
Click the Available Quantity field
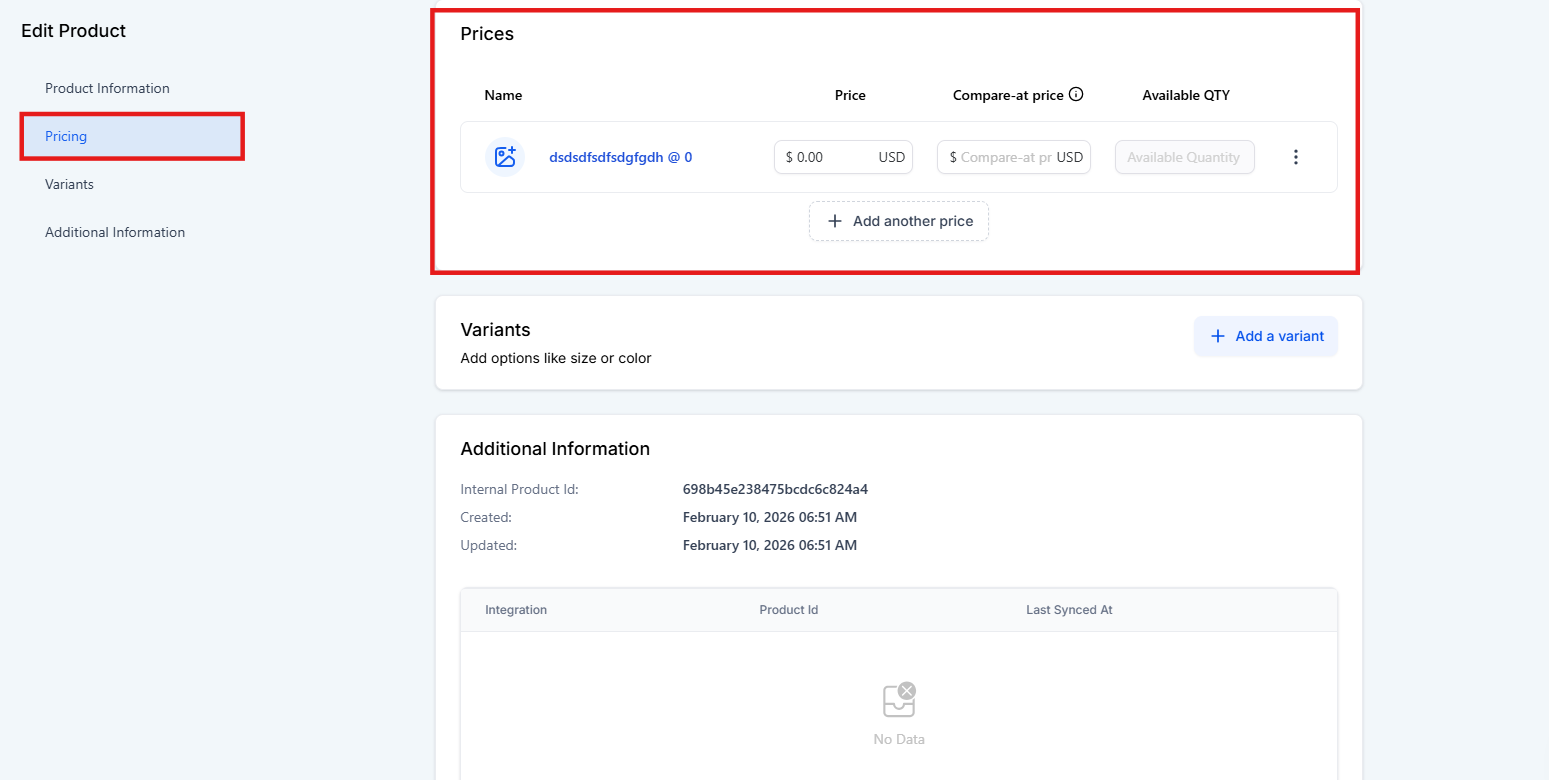tap(1184, 157)
